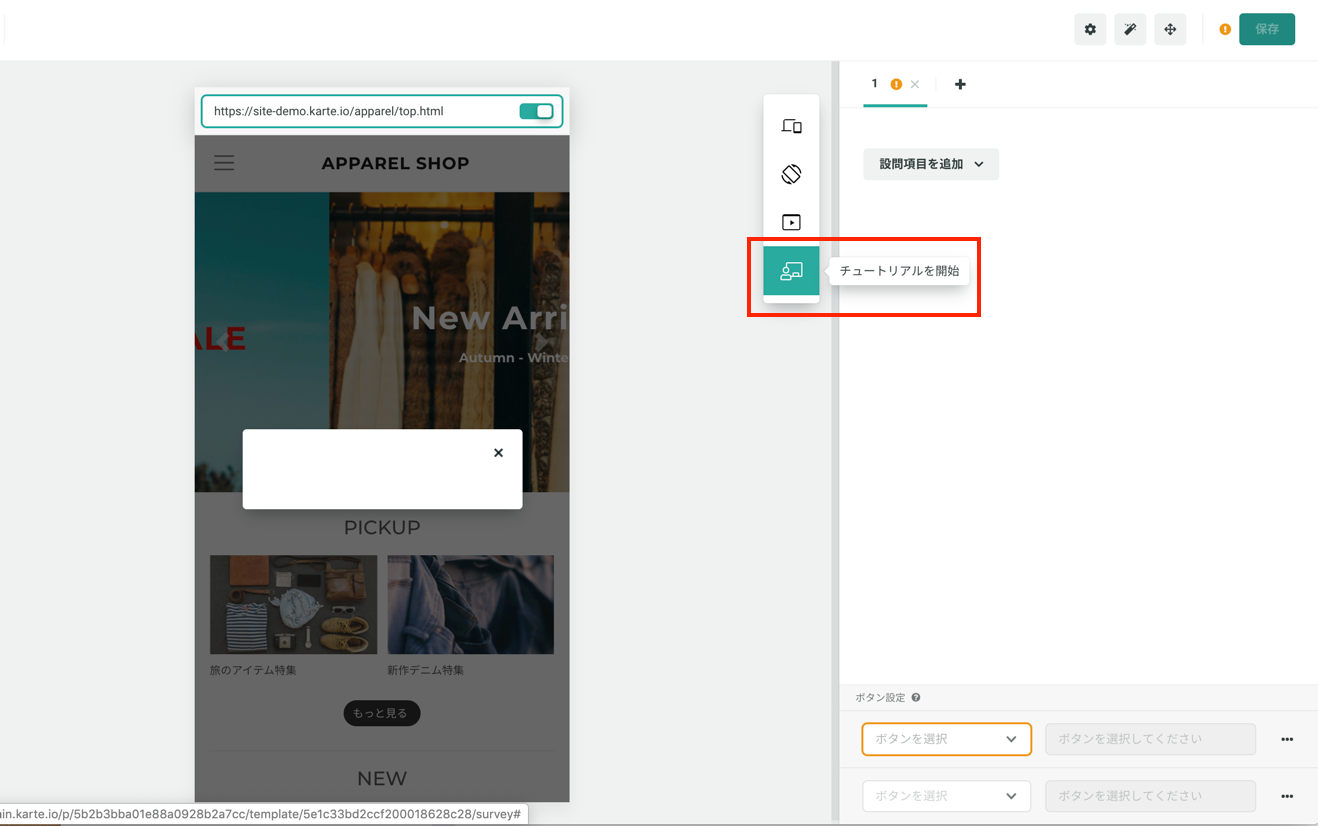Screen dimensions: 1318x826
Task: Select tab 1 in the right panel
Action: pos(874,84)
